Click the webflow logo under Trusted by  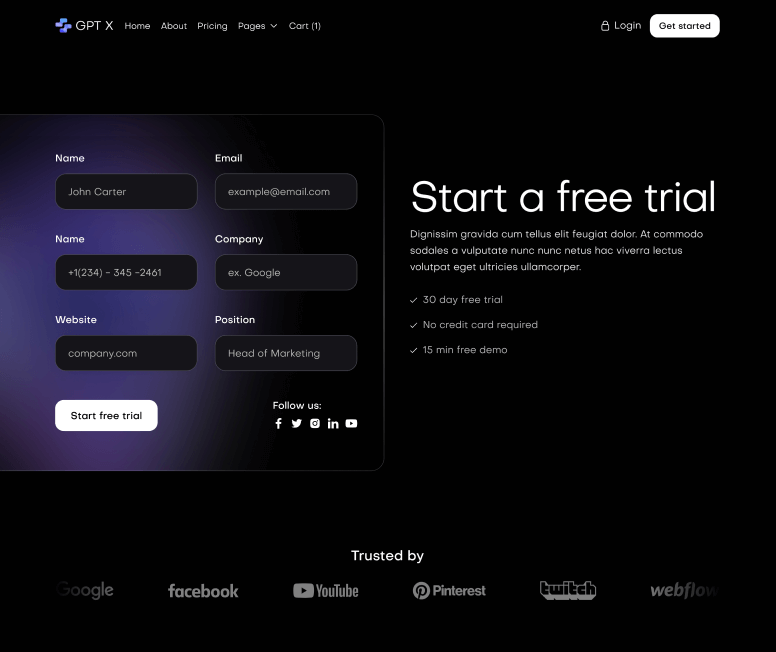click(x=684, y=590)
